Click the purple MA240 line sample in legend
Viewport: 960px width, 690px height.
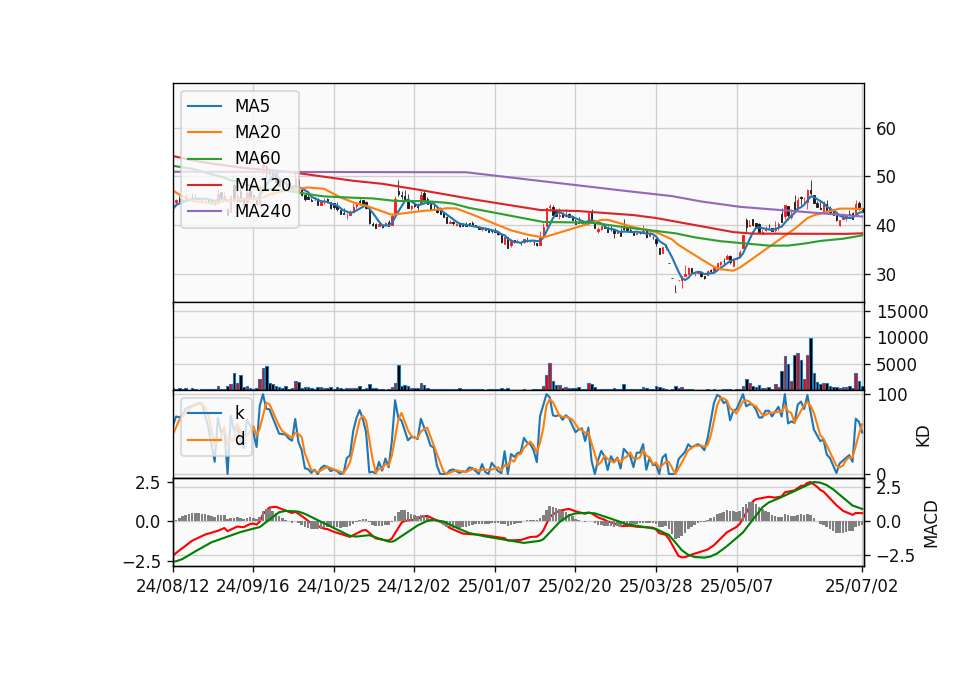pyautogui.click(x=204, y=211)
